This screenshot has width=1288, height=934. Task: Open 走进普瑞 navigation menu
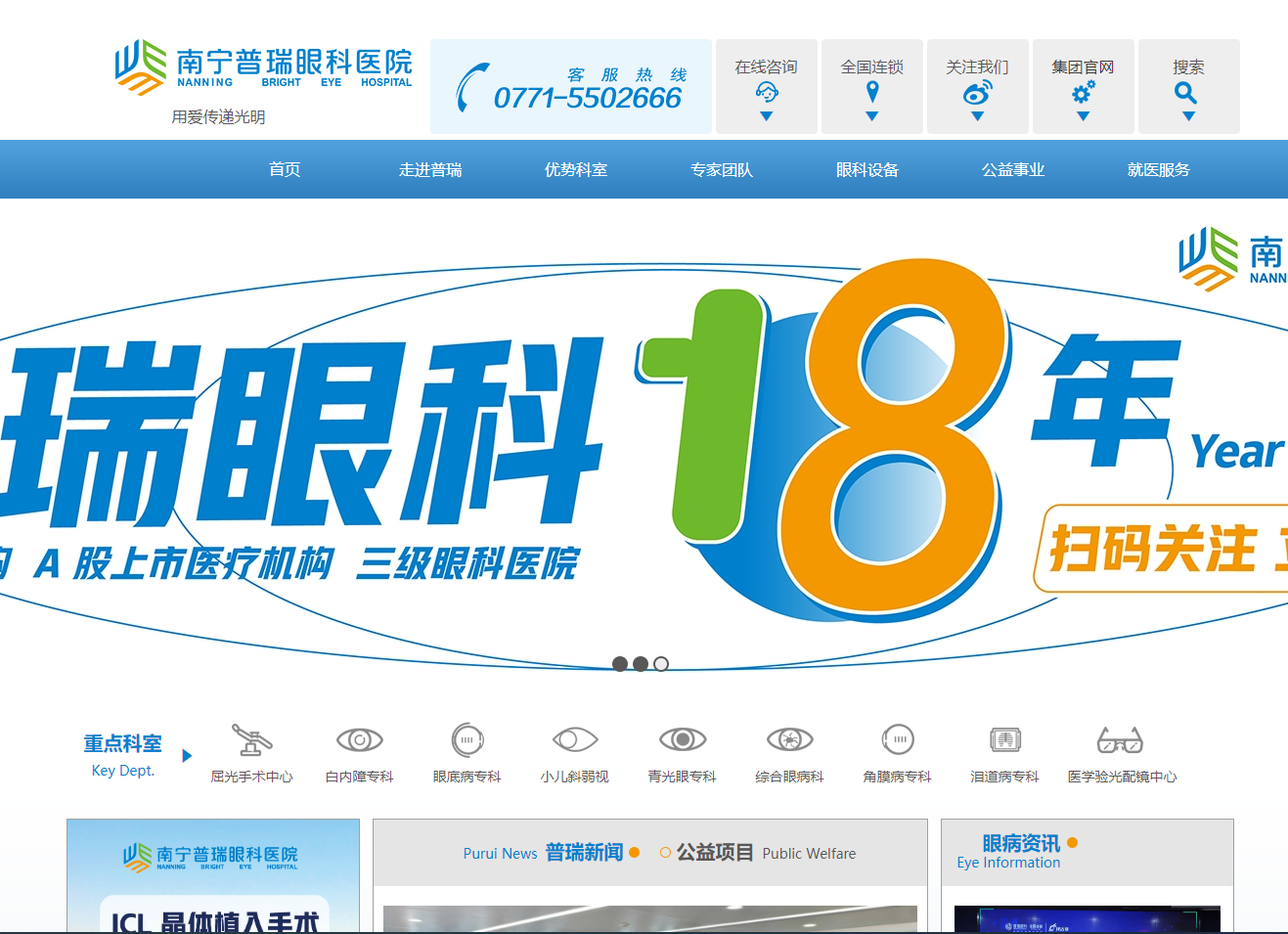pyautogui.click(x=430, y=169)
